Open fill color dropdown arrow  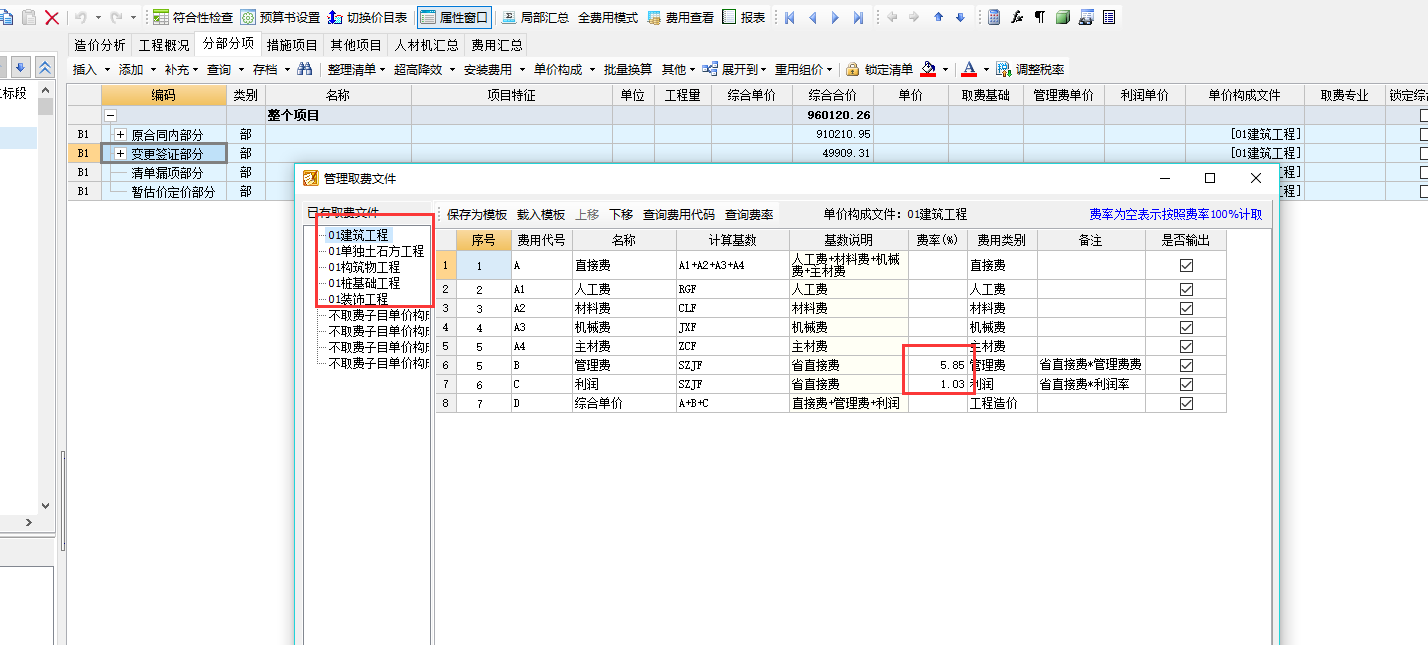pyautogui.click(x=946, y=69)
